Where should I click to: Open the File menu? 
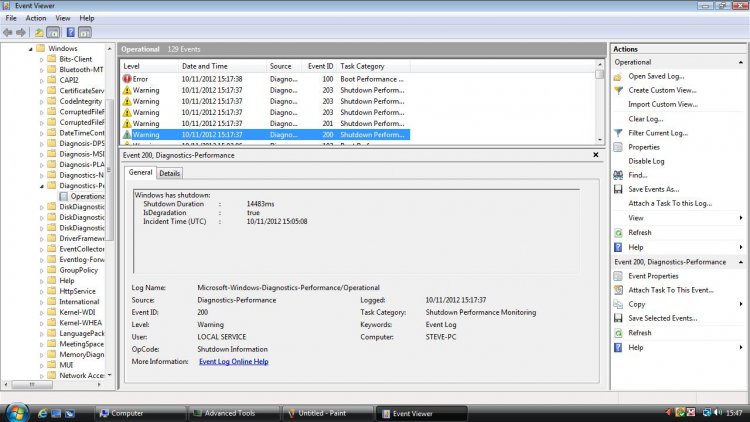[x=11, y=18]
